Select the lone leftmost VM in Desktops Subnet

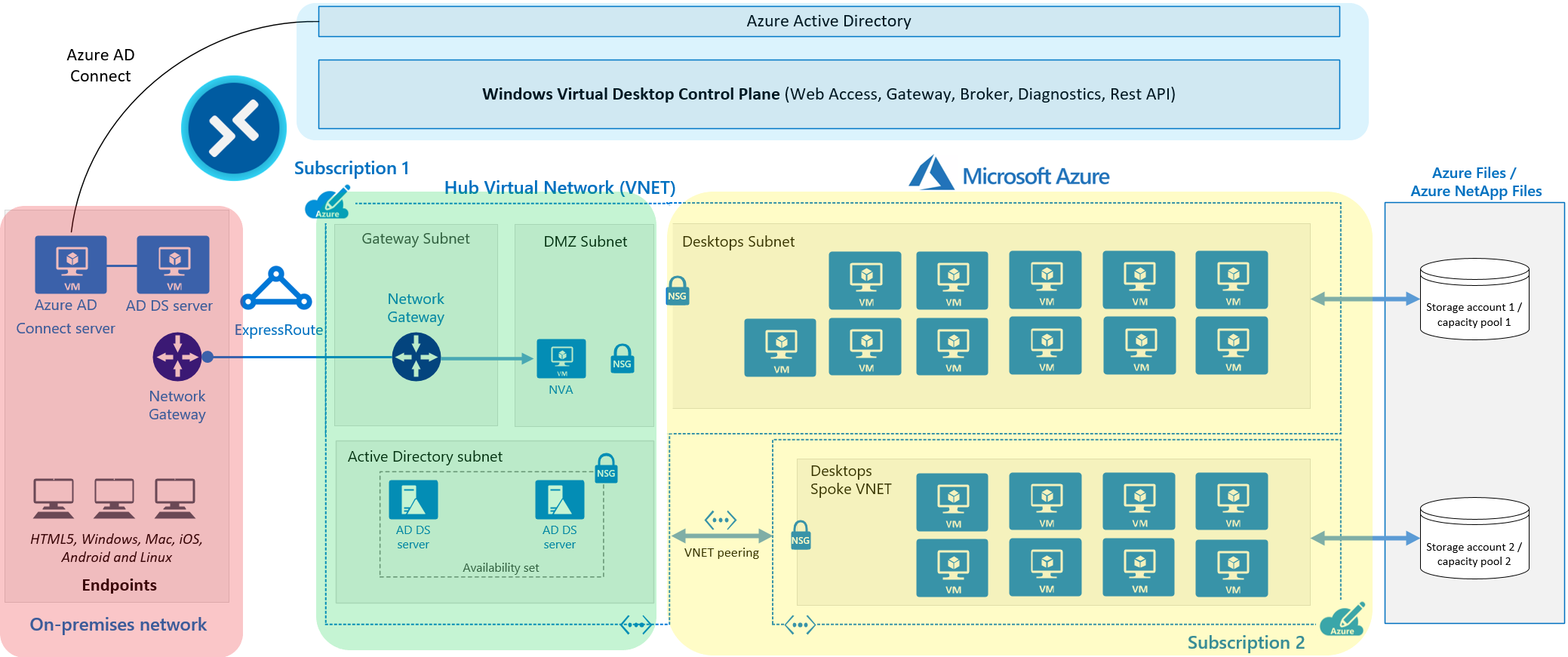[x=780, y=348]
